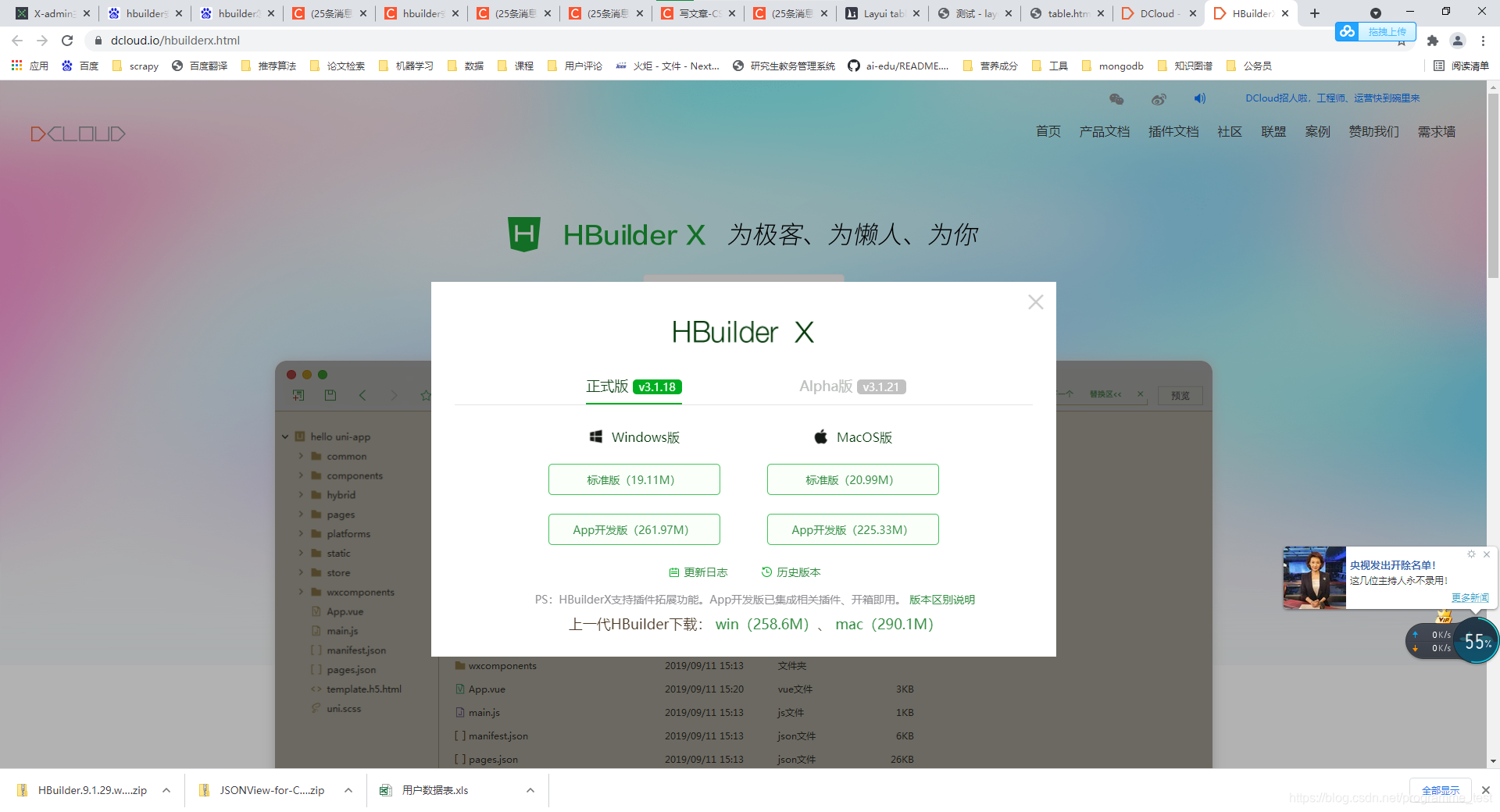
Task: Open the 版本区别说明 link
Action: [x=941, y=600]
